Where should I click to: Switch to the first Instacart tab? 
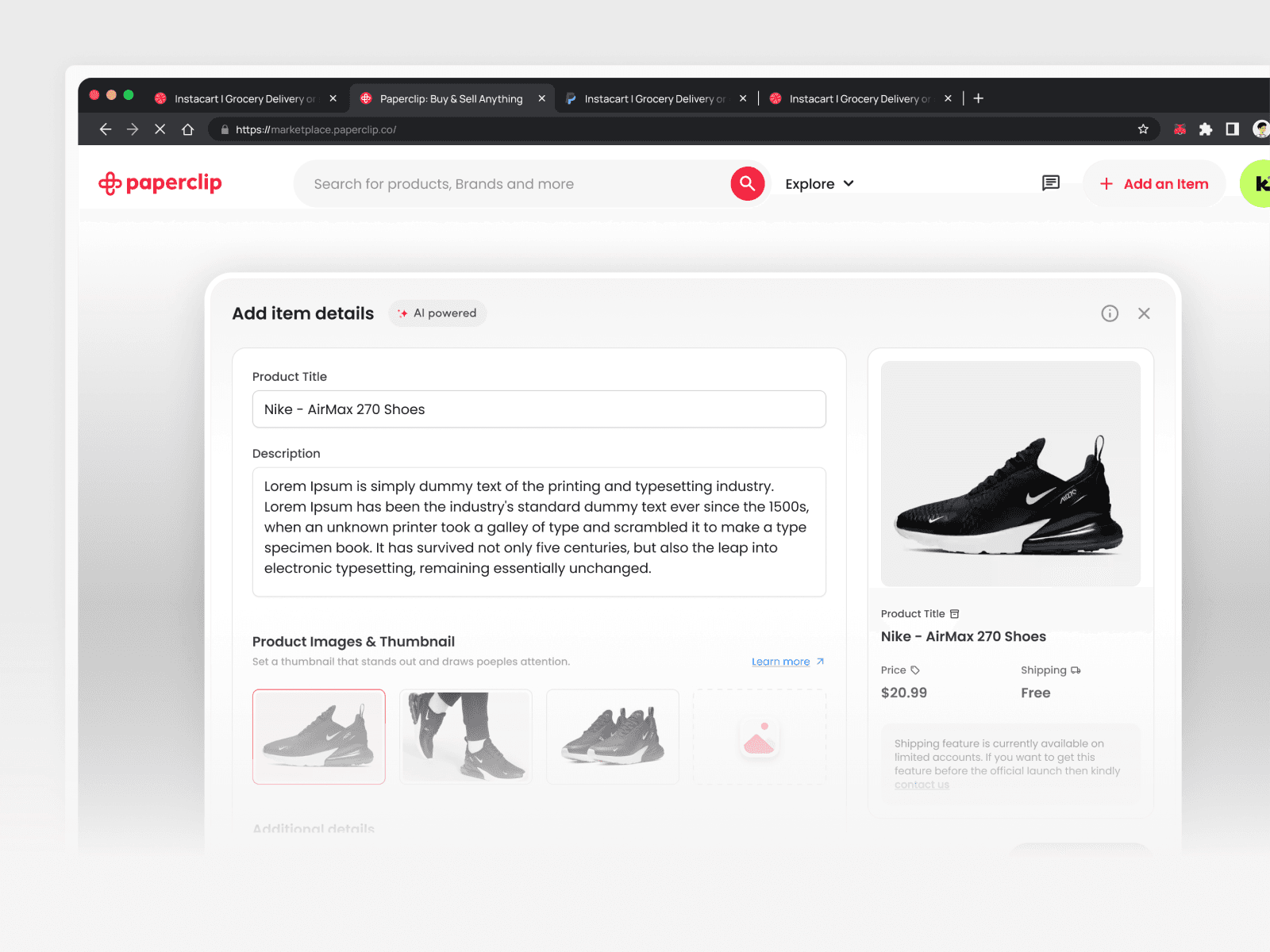(246, 98)
